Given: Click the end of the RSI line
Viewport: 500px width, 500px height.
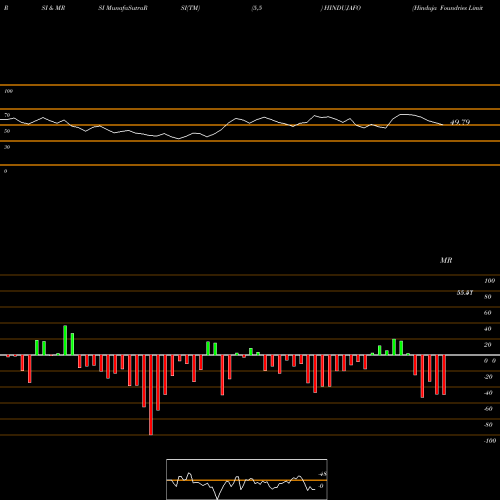Looking at the screenshot, I should tap(443, 125).
